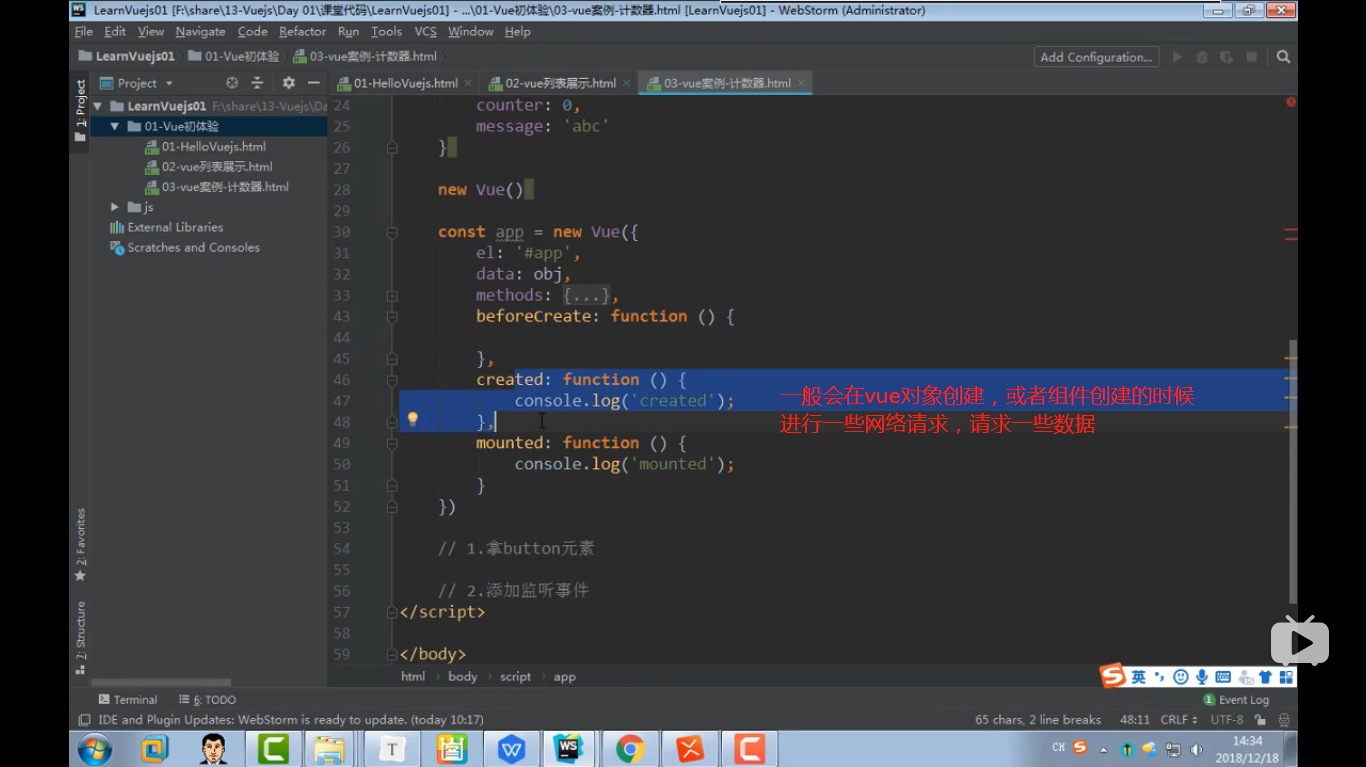Click the Sogou microphone voice input icon
This screenshot has height=767, width=1366.
(x=1201, y=677)
